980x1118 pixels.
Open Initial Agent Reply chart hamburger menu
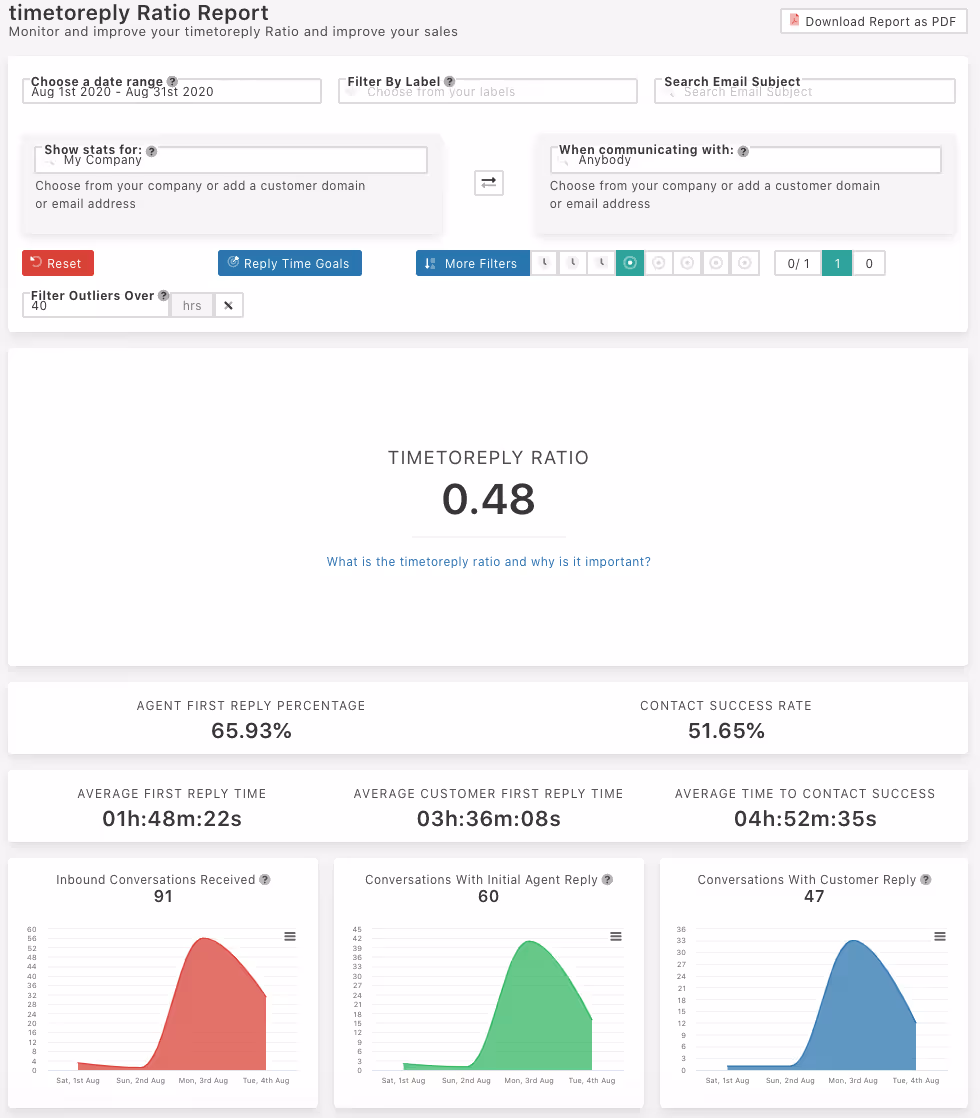point(616,936)
